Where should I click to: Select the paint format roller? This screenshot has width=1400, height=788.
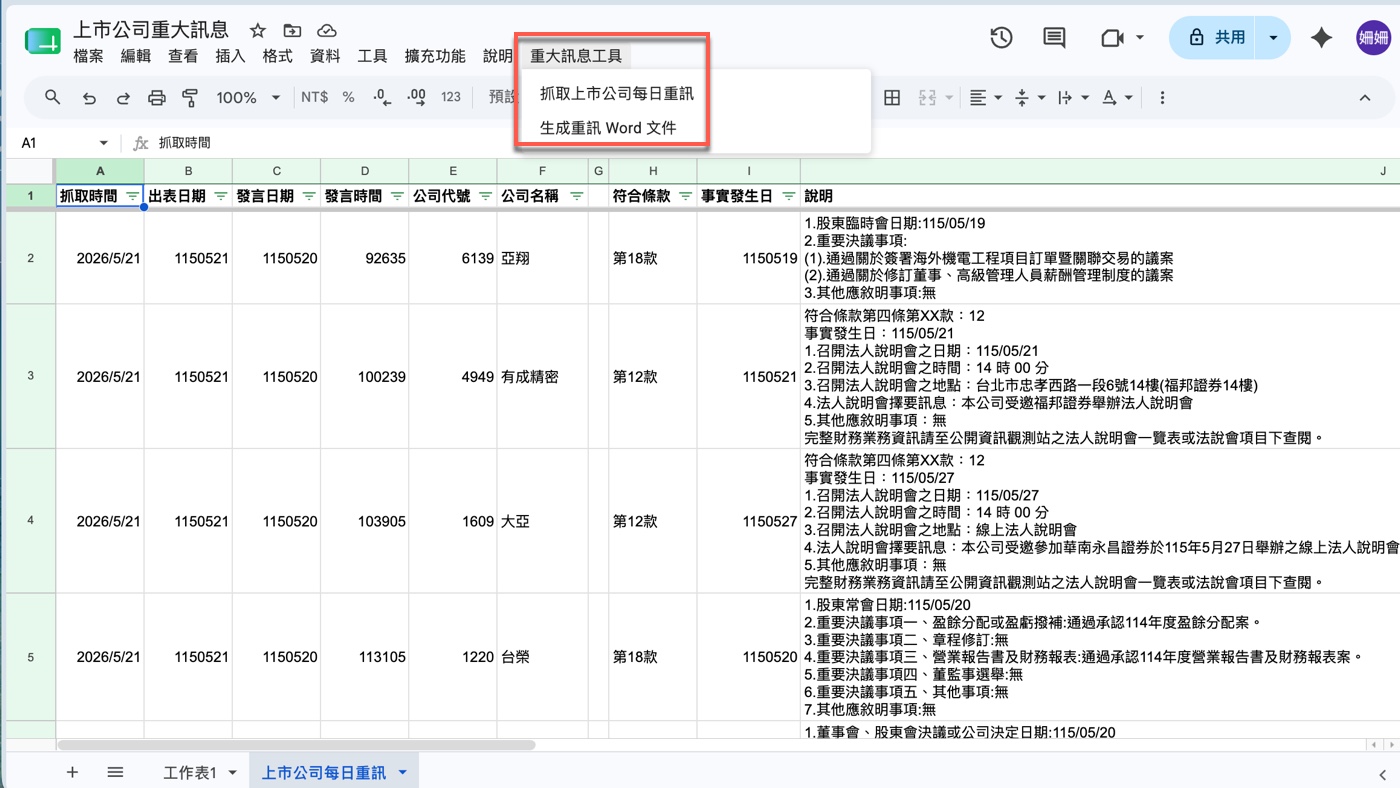190,97
